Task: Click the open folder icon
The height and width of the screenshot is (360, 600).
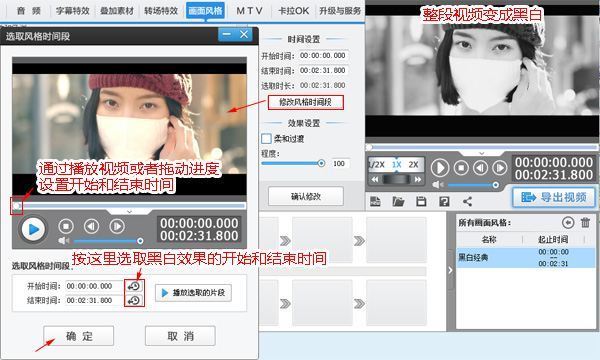Action: pos(398,201)
